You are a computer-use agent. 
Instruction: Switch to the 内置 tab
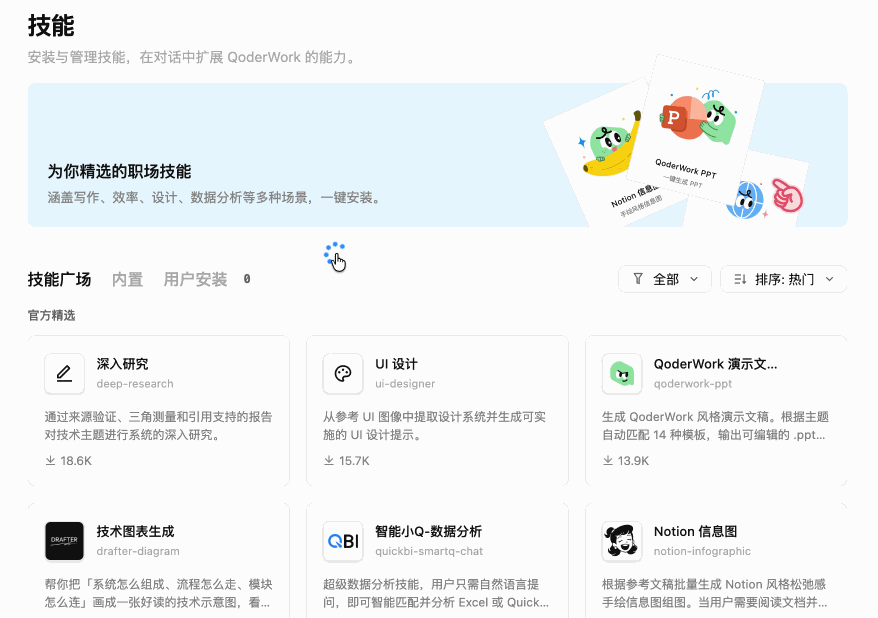pos(128,279)
